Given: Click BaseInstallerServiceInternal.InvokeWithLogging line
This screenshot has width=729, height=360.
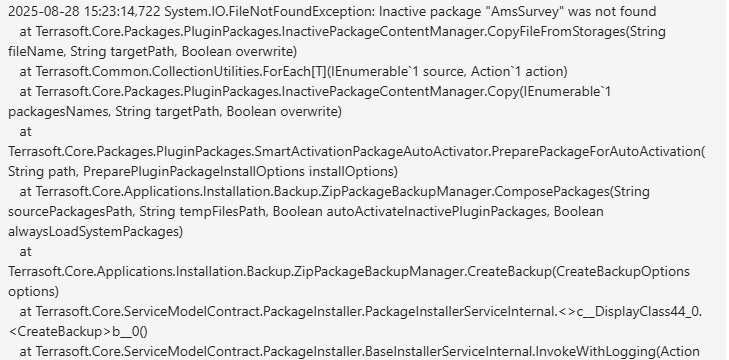Looking at the screenshot, I should point(359,352).
